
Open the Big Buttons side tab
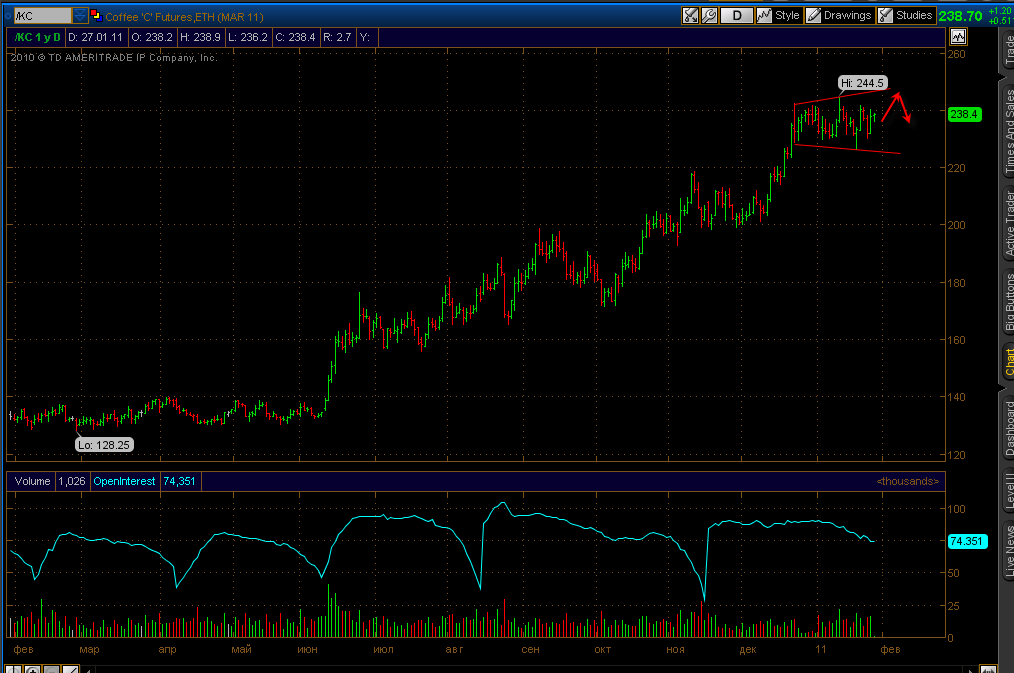(1008, 302)
